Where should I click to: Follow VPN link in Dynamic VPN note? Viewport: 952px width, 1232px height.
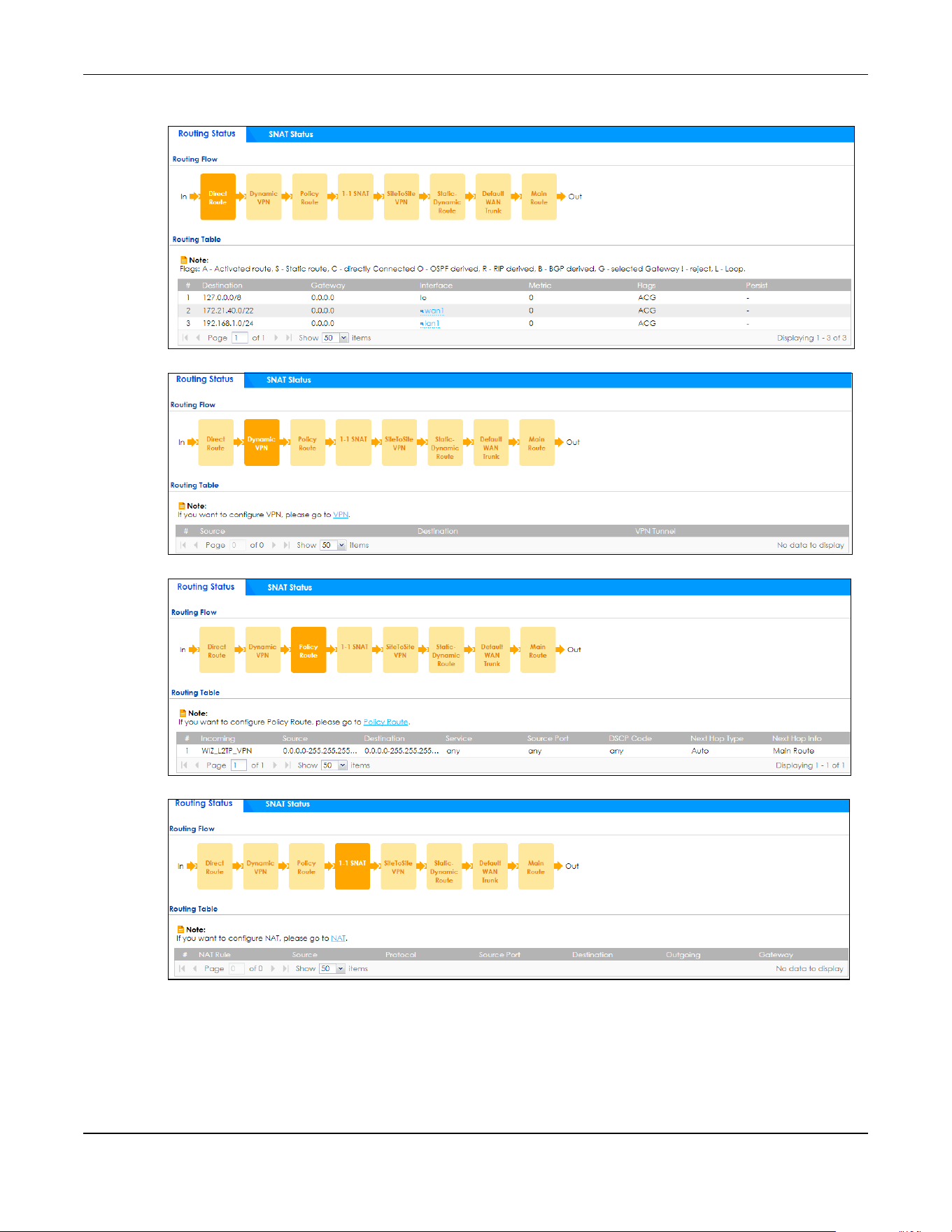click(341, 515)
